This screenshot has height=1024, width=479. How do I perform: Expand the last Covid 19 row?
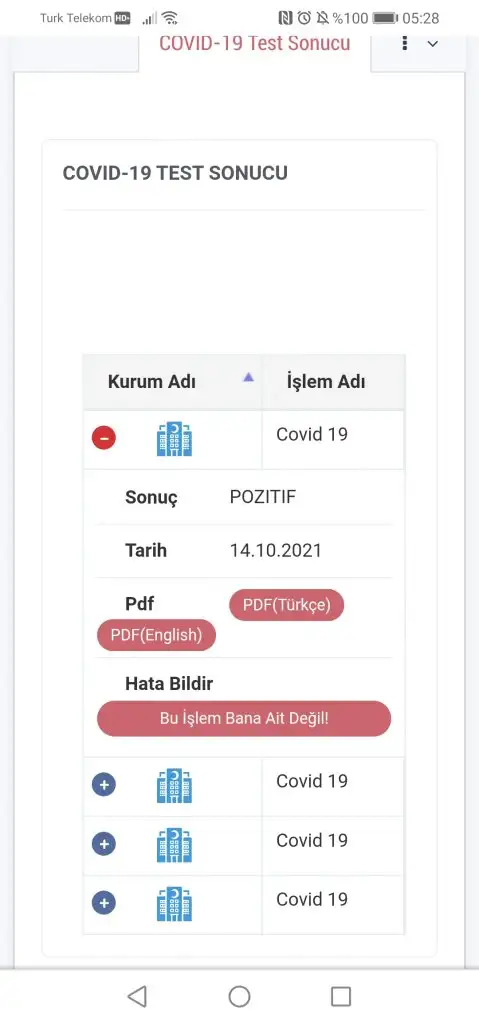click(x=104, y=903)
